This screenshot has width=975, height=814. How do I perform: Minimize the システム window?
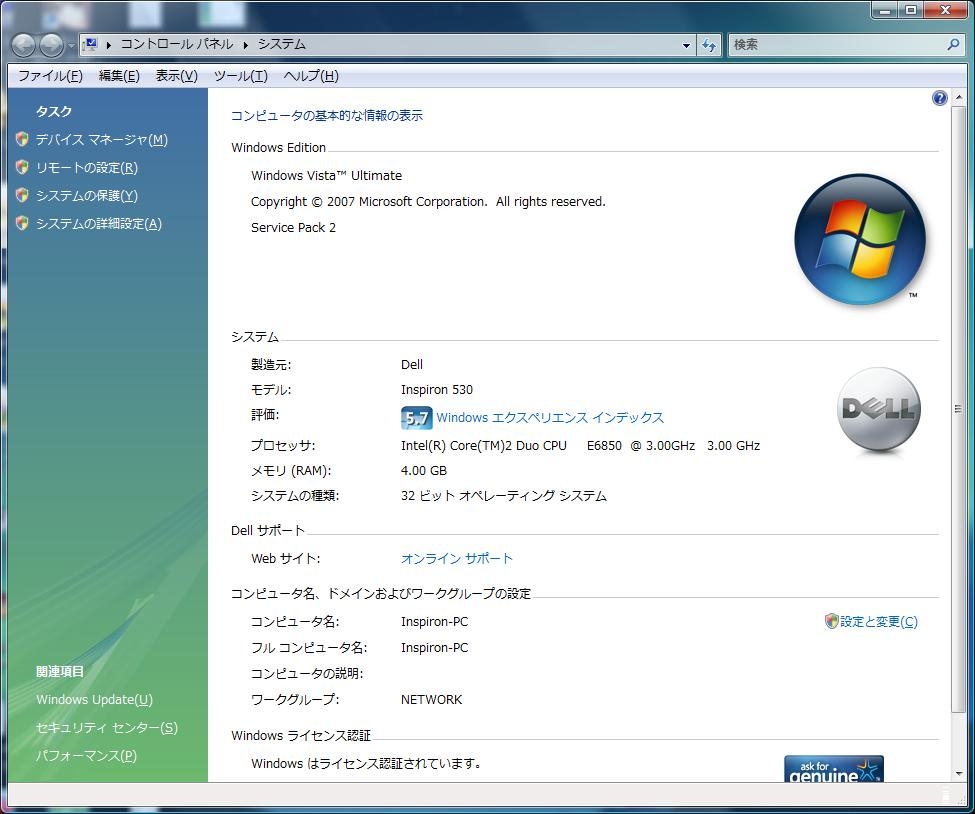[x=884, y=9]
